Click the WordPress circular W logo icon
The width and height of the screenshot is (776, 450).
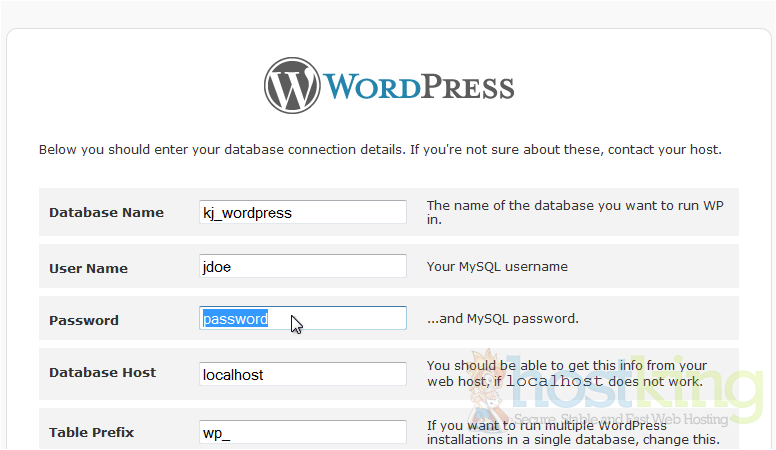coord(292,85)
